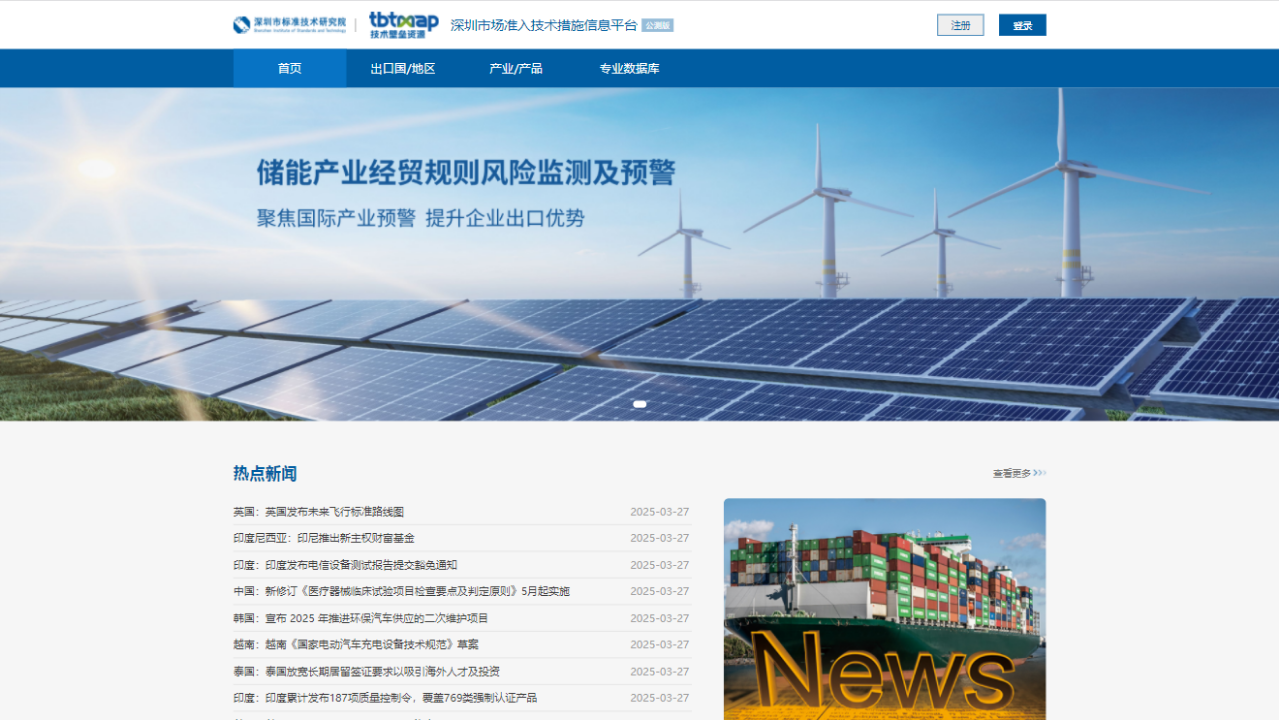Click the carousel slide indicator dot
This screenshot has width=1279, height=720.
tap(640, 404)
